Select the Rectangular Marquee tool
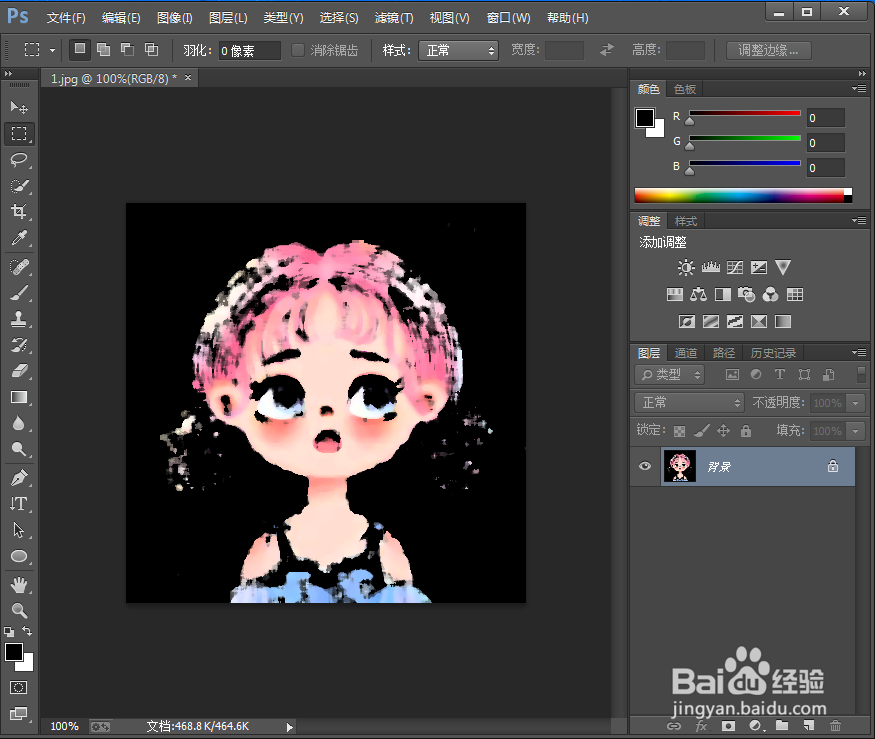This screenshot has width=875, height=739. tap(19, 133)
